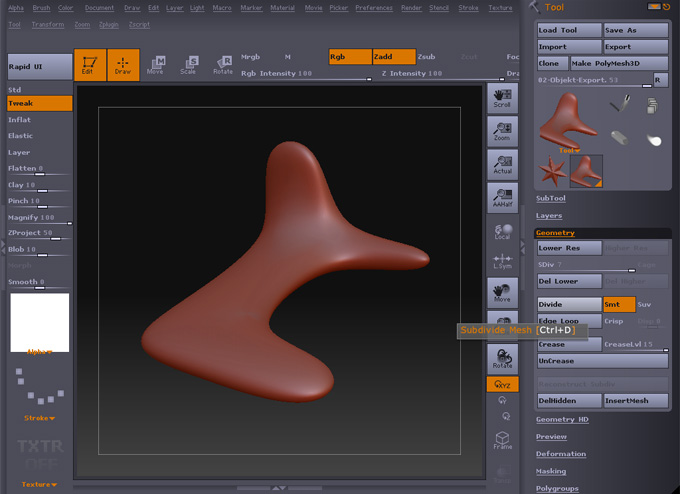Open the Stroke dropdown selector
680x494 pixels.
point(39,418)
